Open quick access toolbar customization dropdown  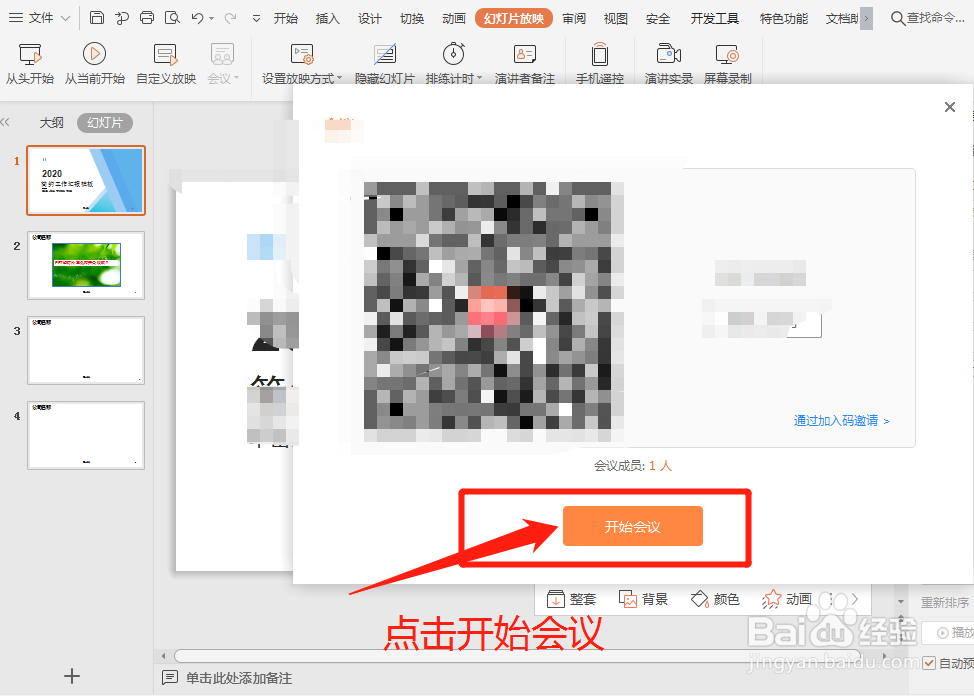pyautogui.click(x=256, y=19)
